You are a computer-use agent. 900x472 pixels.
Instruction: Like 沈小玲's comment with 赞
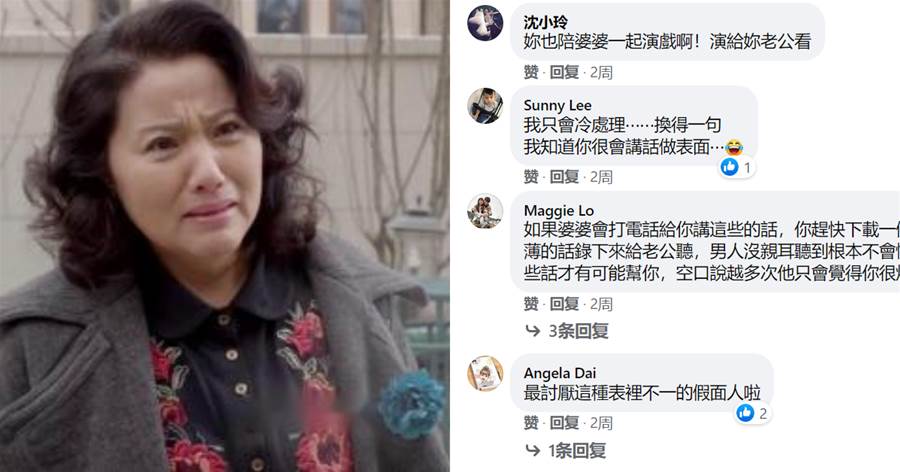point(531,72)
